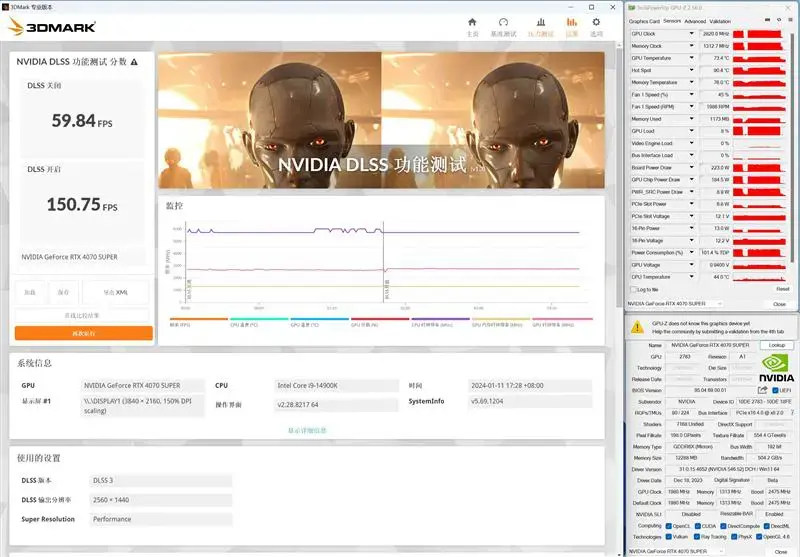Click the Super Resolution Performance value field
Screen dimensions: 800x557
(161, 519)
